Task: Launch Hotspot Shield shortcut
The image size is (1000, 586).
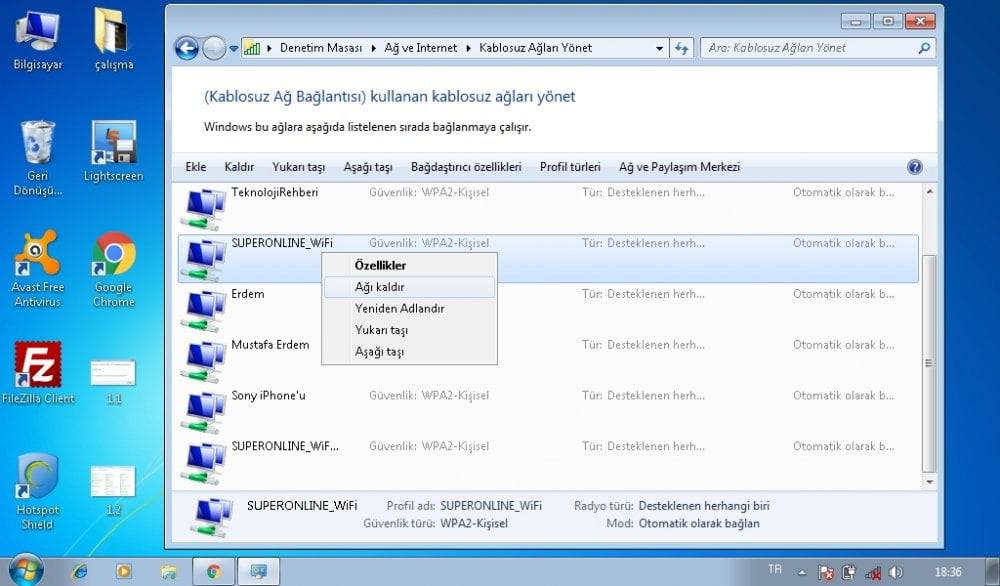Action: point(38,492)
